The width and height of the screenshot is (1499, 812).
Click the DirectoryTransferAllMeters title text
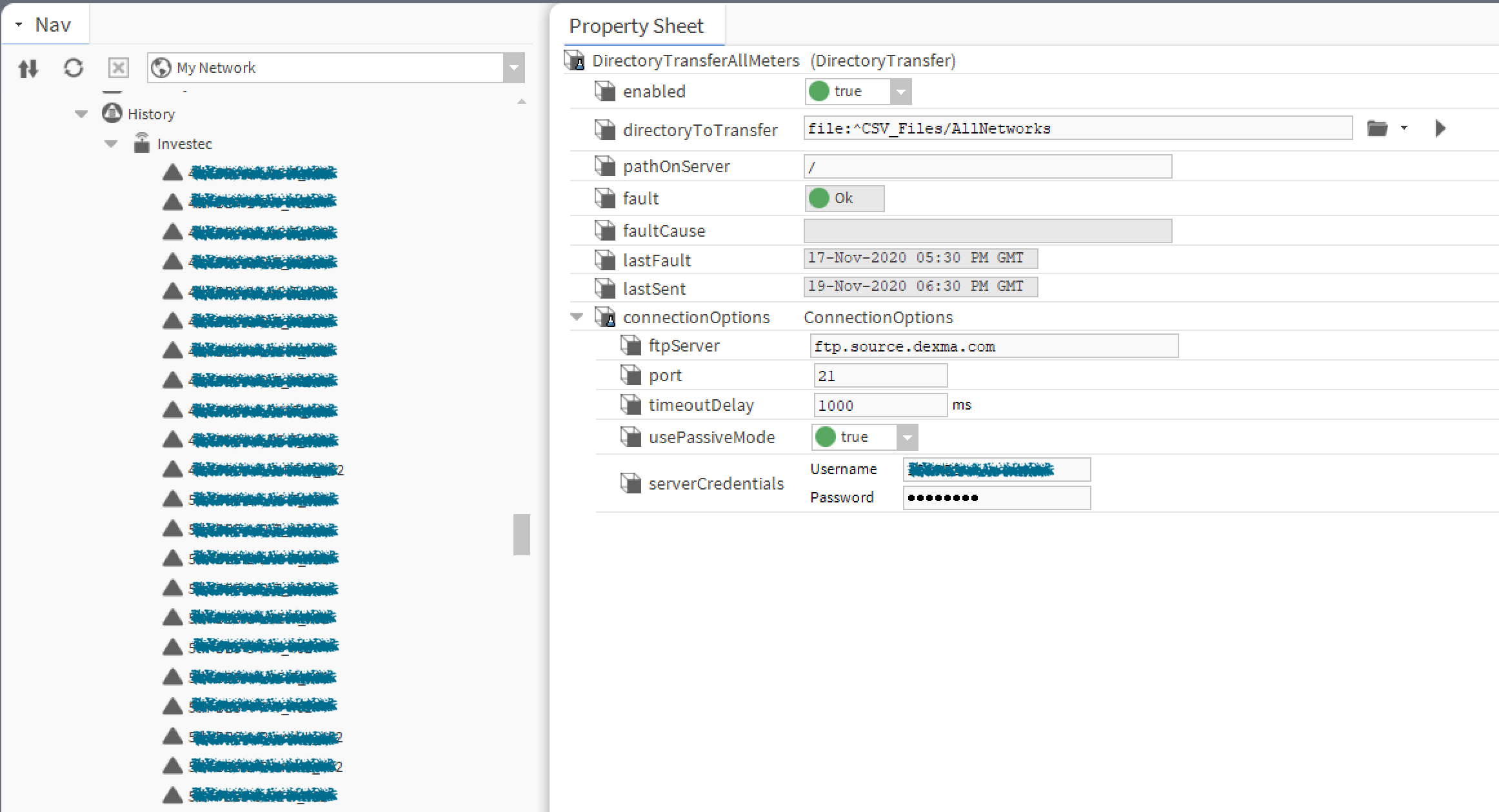[696, 61]
